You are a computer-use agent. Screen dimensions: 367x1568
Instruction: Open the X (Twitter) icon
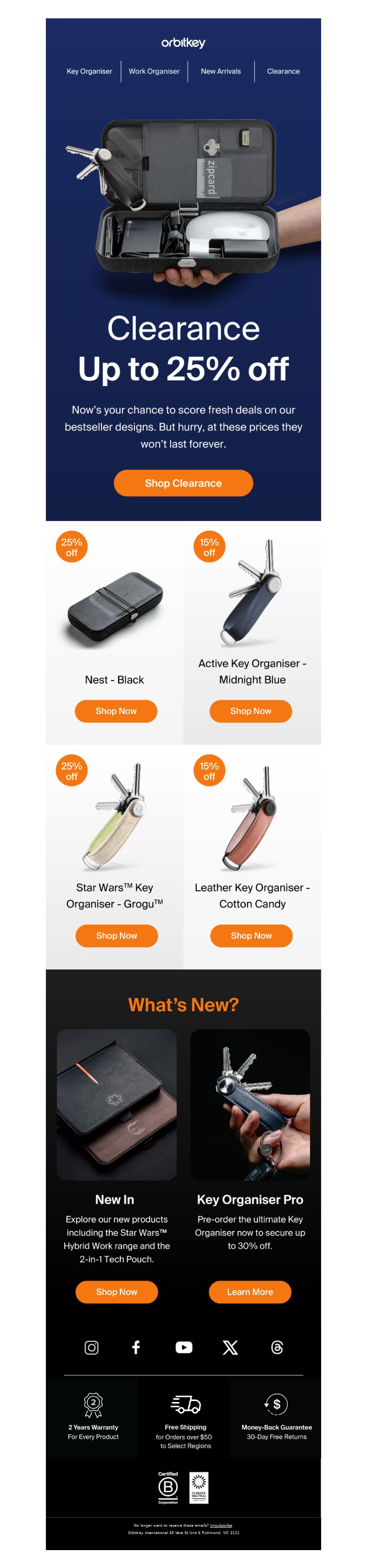pyautogui.click(x=230, y=1348)
